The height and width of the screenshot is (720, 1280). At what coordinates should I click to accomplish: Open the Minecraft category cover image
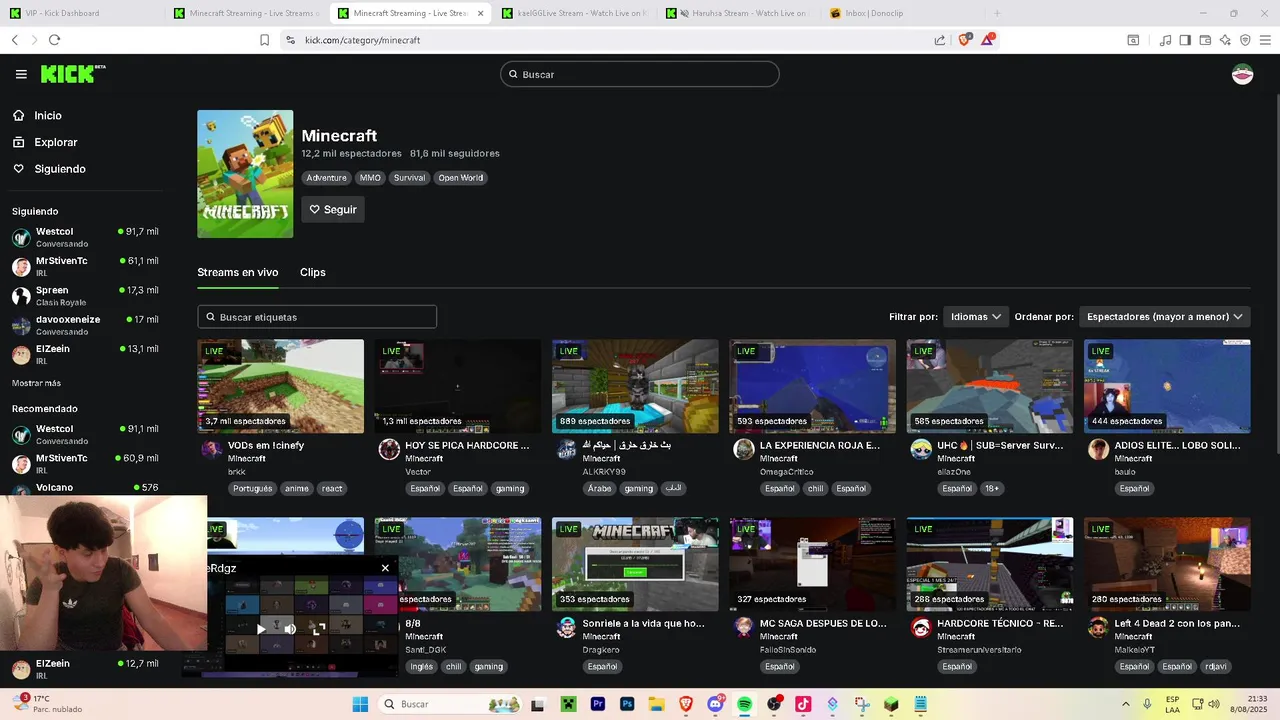click(245, 174)
